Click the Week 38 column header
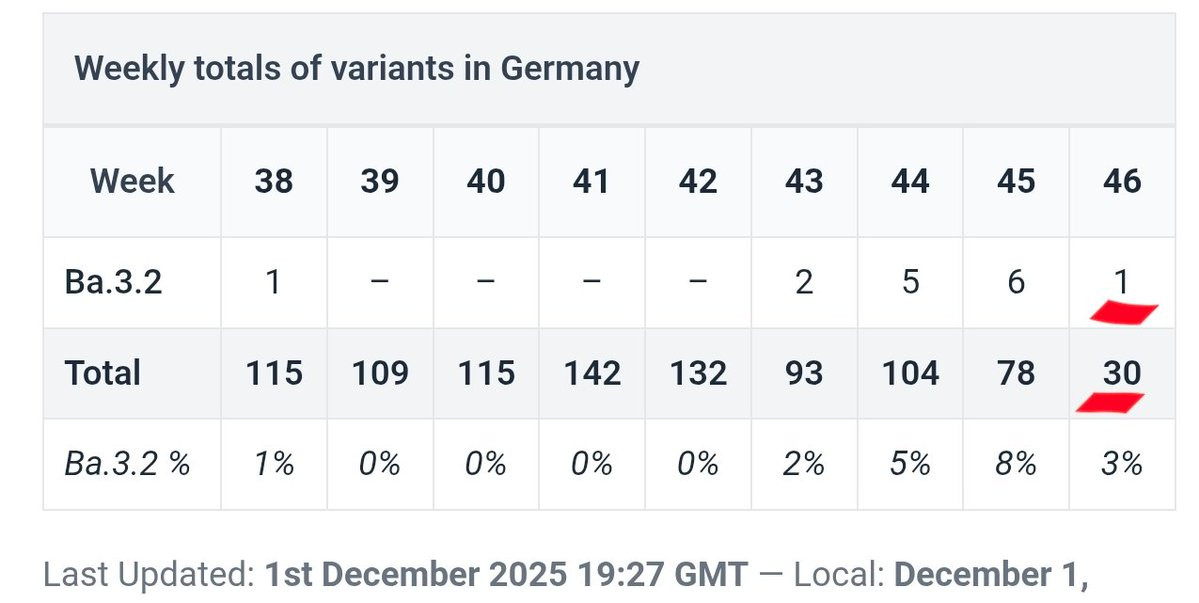The height and width of the screenshot is (603, 1199). 274,181
